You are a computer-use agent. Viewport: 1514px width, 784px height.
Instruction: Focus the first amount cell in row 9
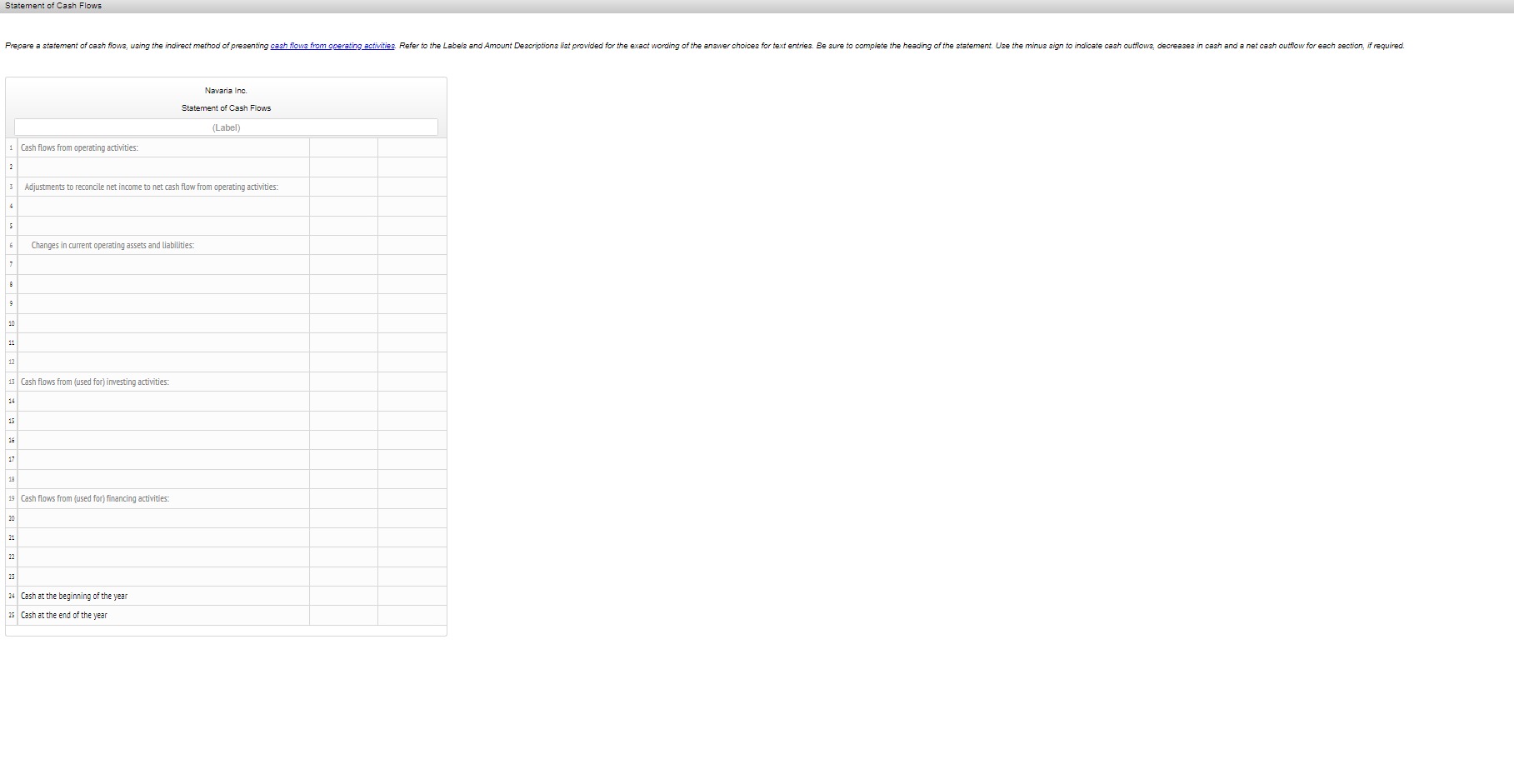[343, 303]
